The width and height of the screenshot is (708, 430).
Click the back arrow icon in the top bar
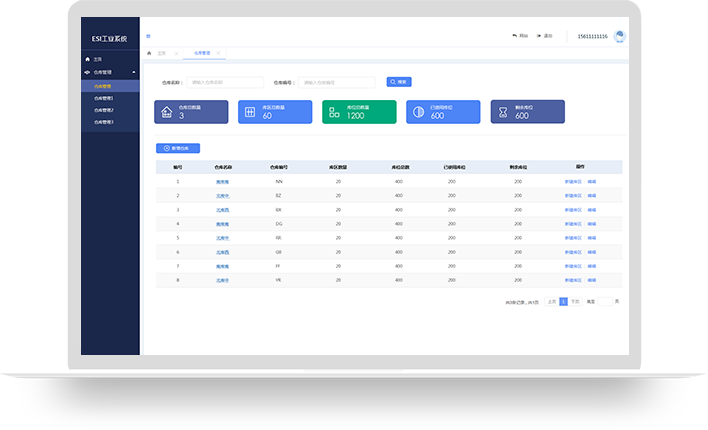click(514, 36)
